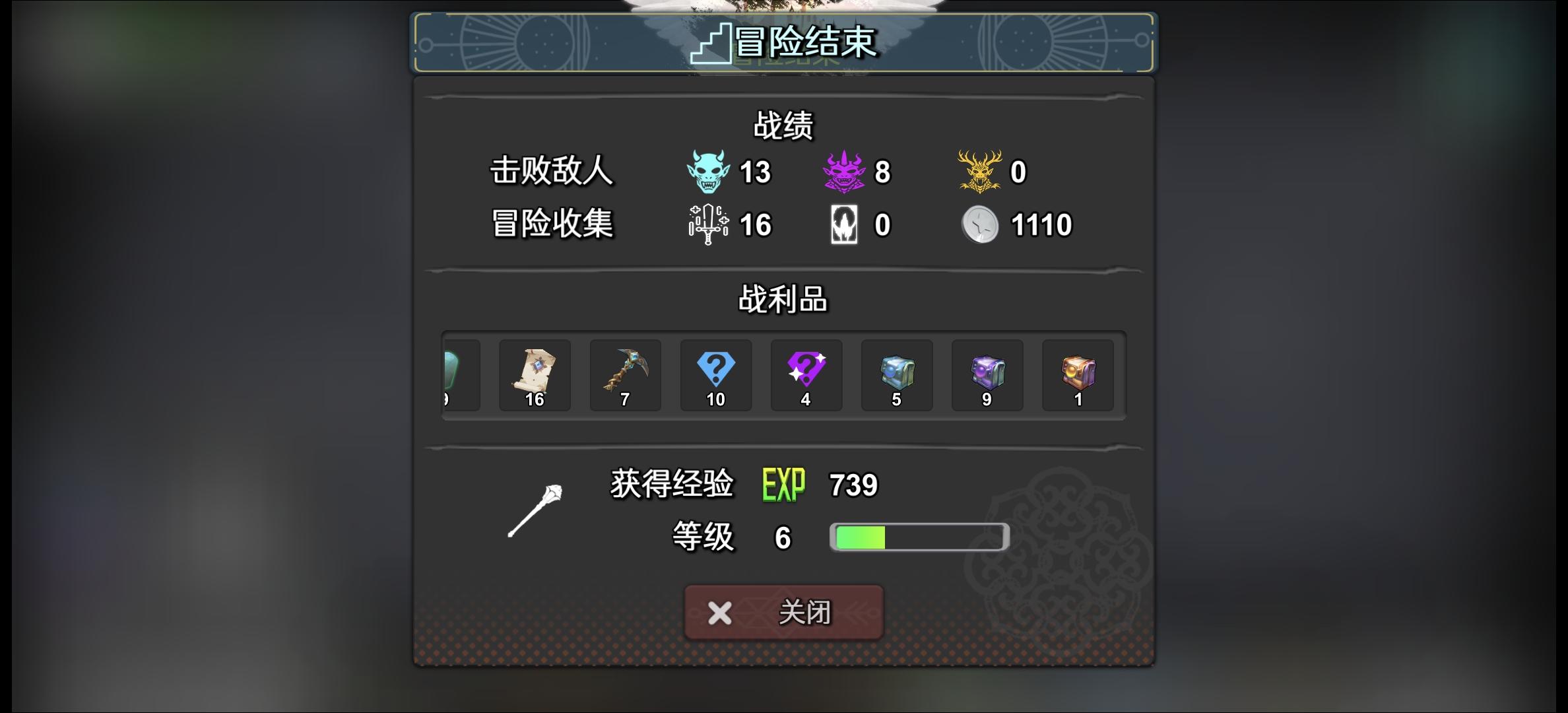Screen dimensions: 1568x713
Task: Click the magenta demon mask elite icon
Action: [x=844, y=172]
